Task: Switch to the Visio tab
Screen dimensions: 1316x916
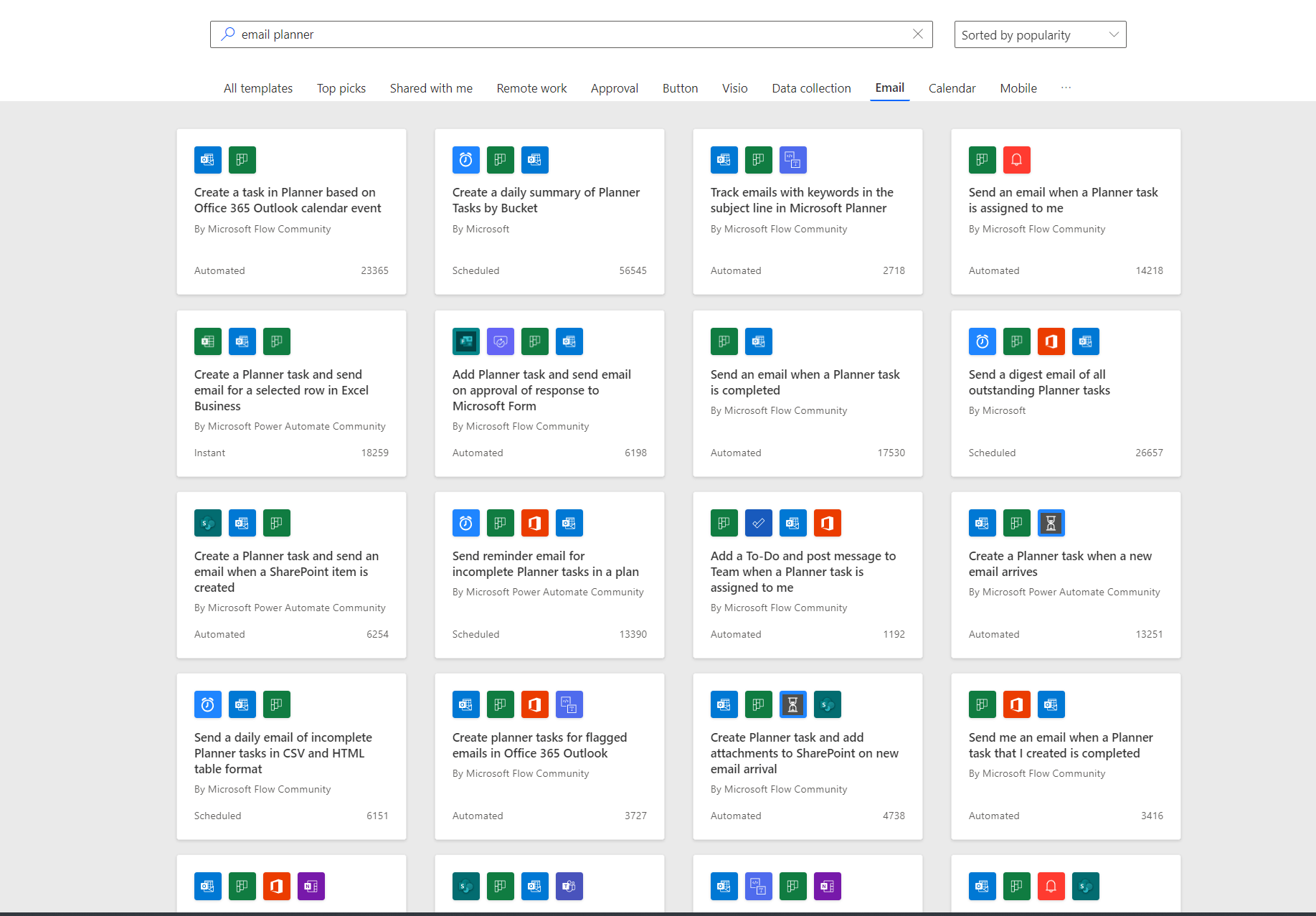Action: click(x=734, y=88)
